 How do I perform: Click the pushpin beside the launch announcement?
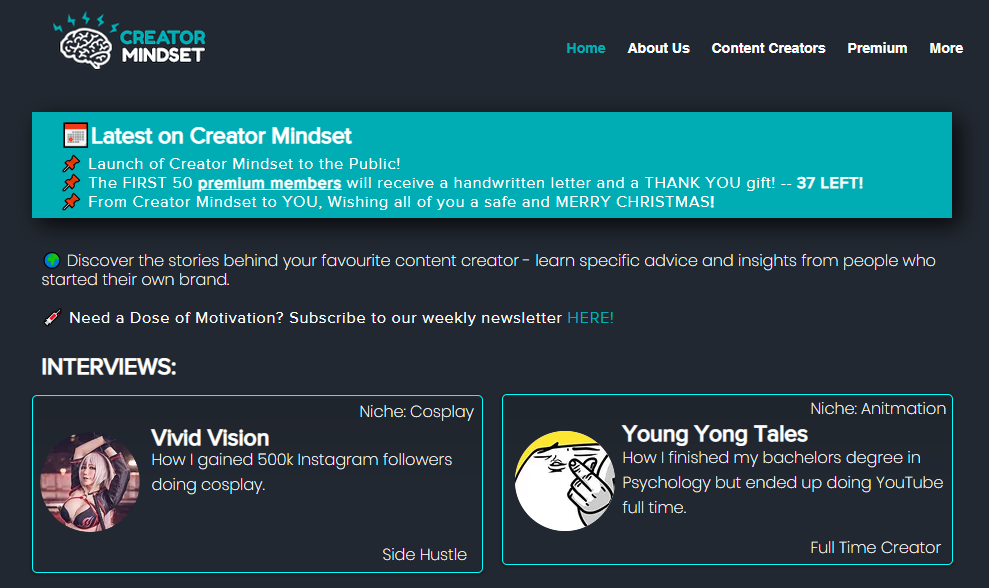[71, 163]
